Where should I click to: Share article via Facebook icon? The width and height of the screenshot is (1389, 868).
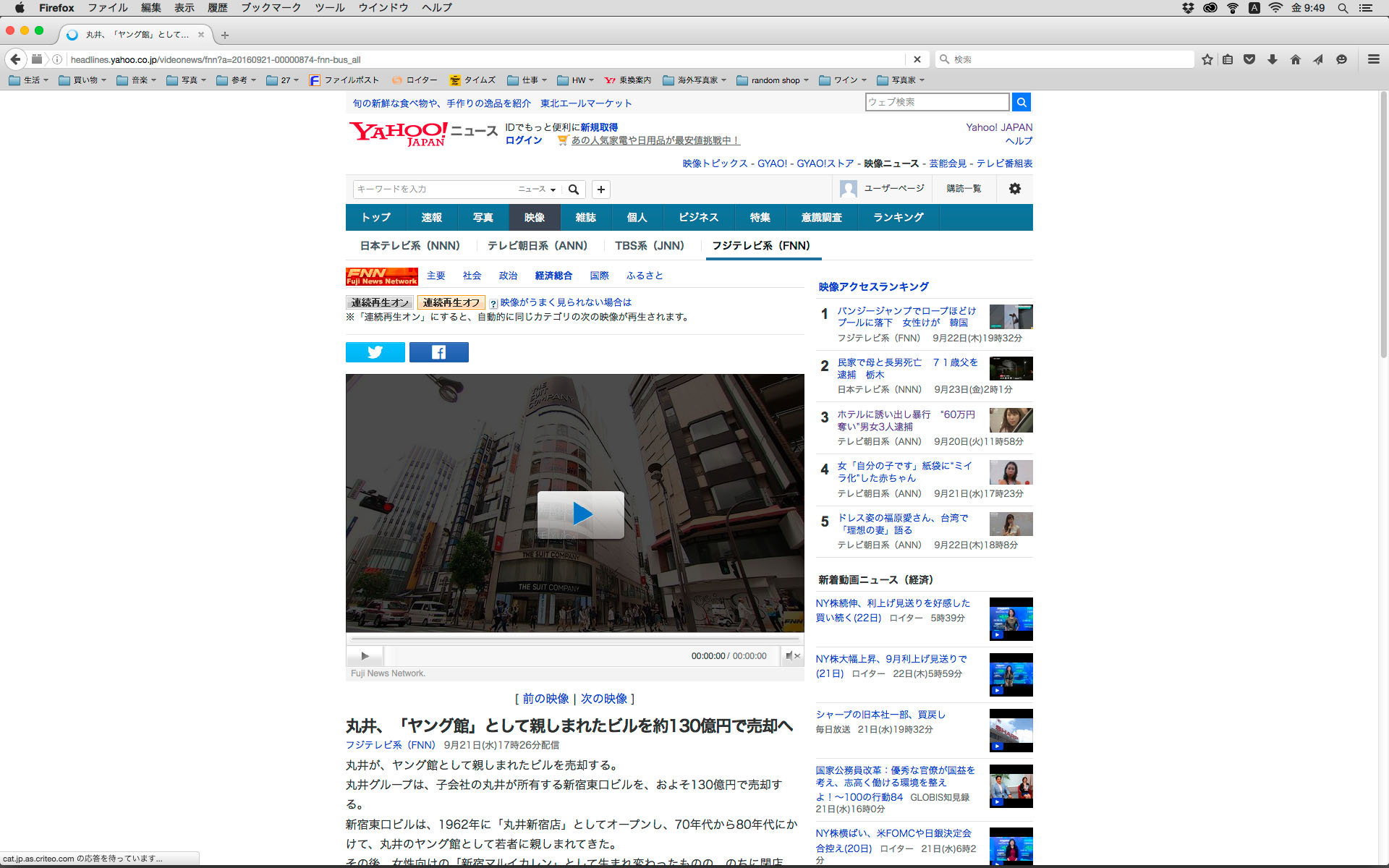[x=438, y=352]
